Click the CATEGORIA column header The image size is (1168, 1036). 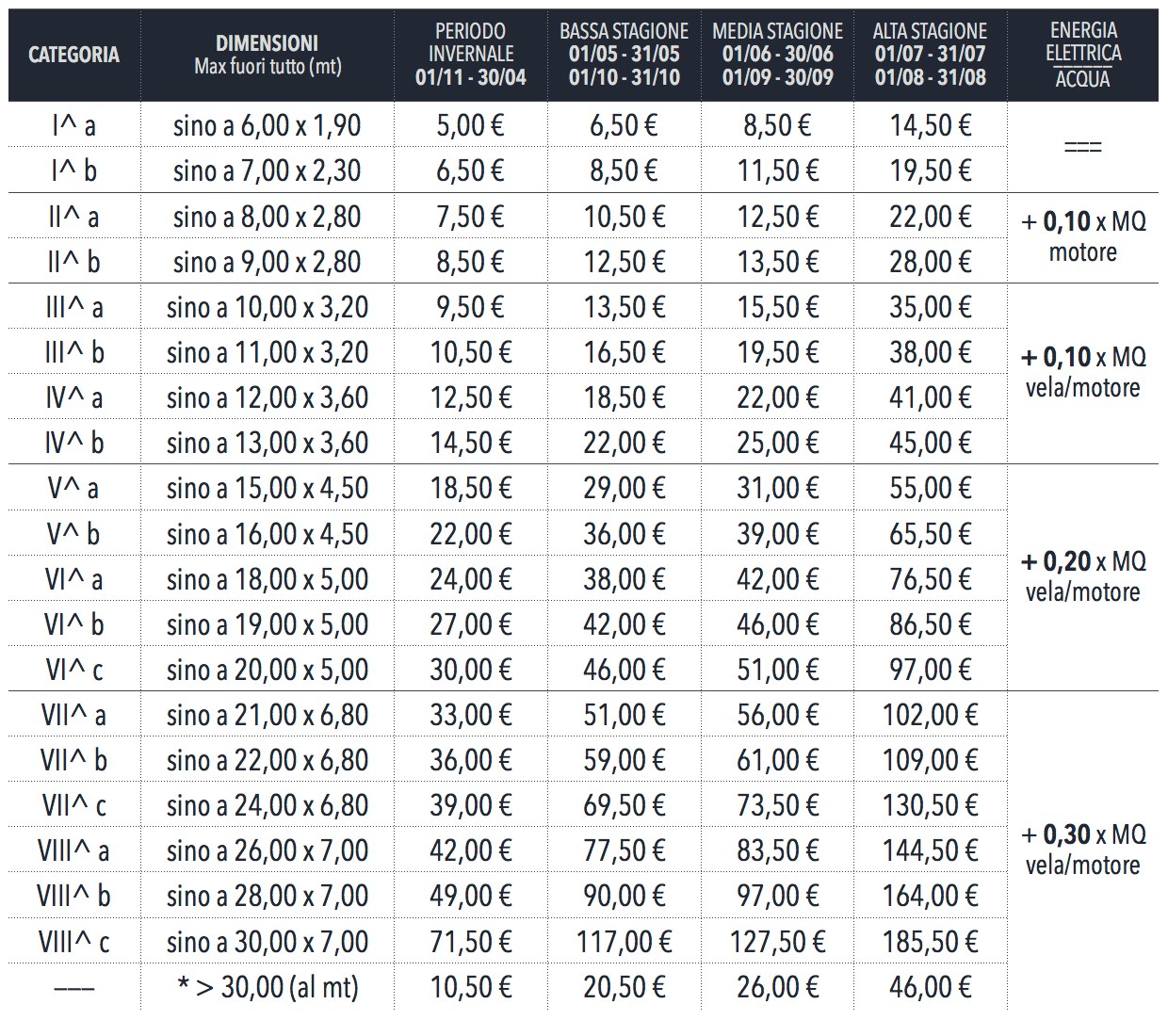(73, 55)
